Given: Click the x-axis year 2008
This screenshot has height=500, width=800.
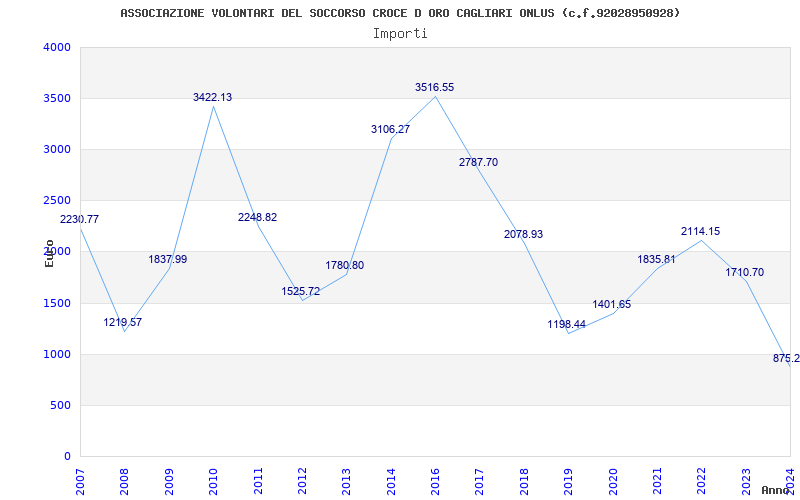Looking at the screenshot, I should pos(124,481).
